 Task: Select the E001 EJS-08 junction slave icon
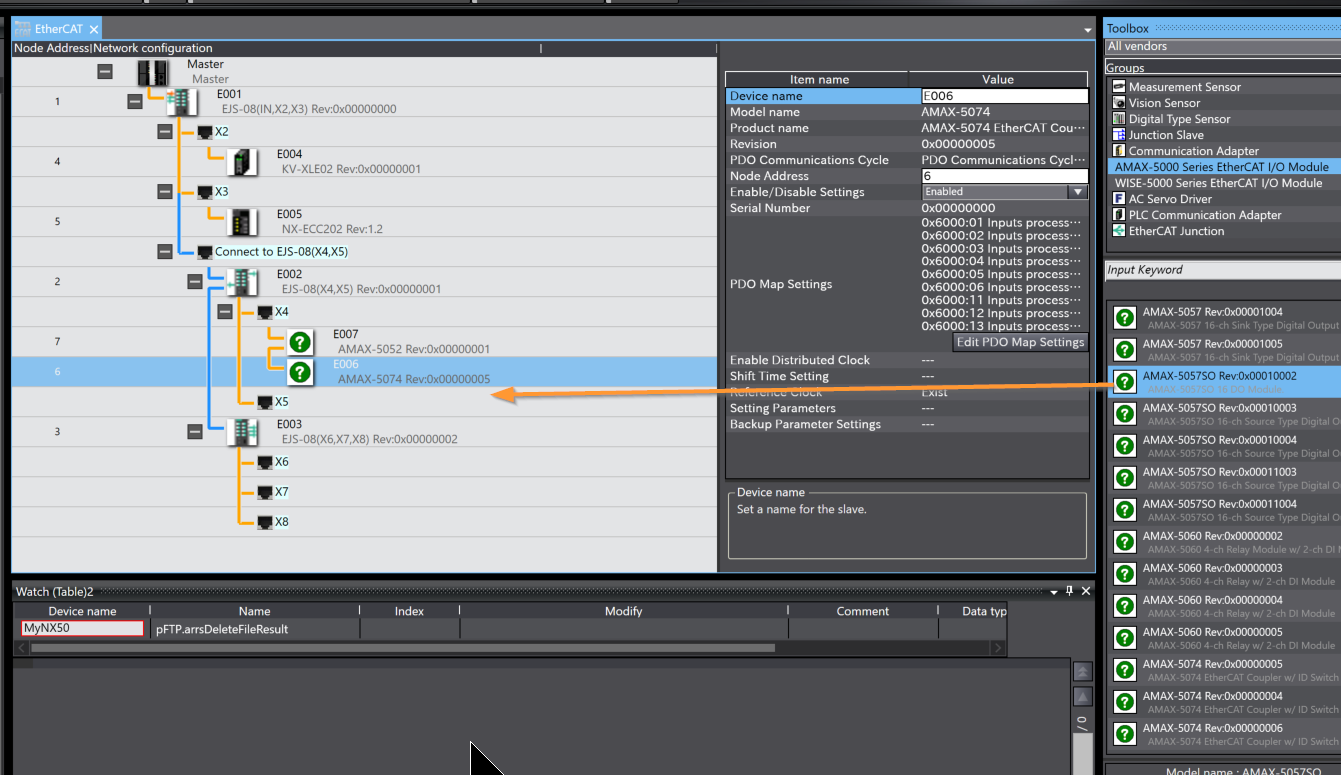(182, 101)
